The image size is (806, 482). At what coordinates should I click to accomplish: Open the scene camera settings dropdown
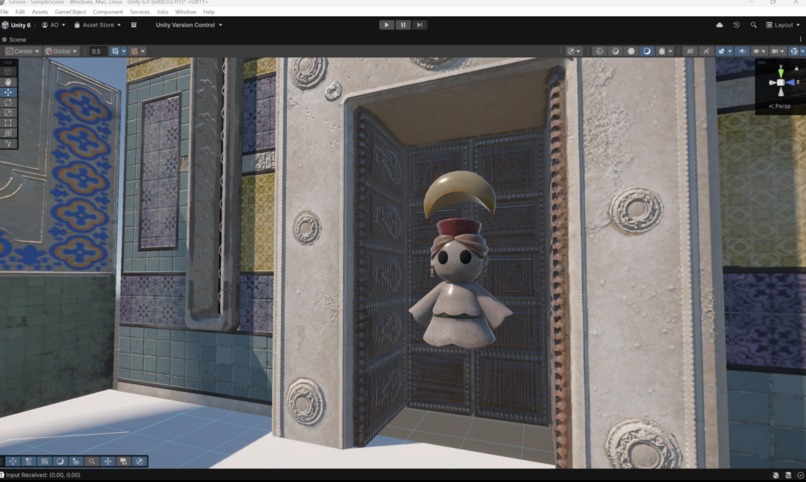tap(777, 51)
